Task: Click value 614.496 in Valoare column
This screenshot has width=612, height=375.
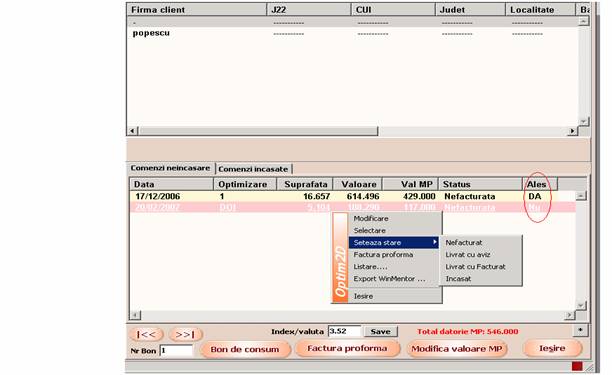Action: 363,196
